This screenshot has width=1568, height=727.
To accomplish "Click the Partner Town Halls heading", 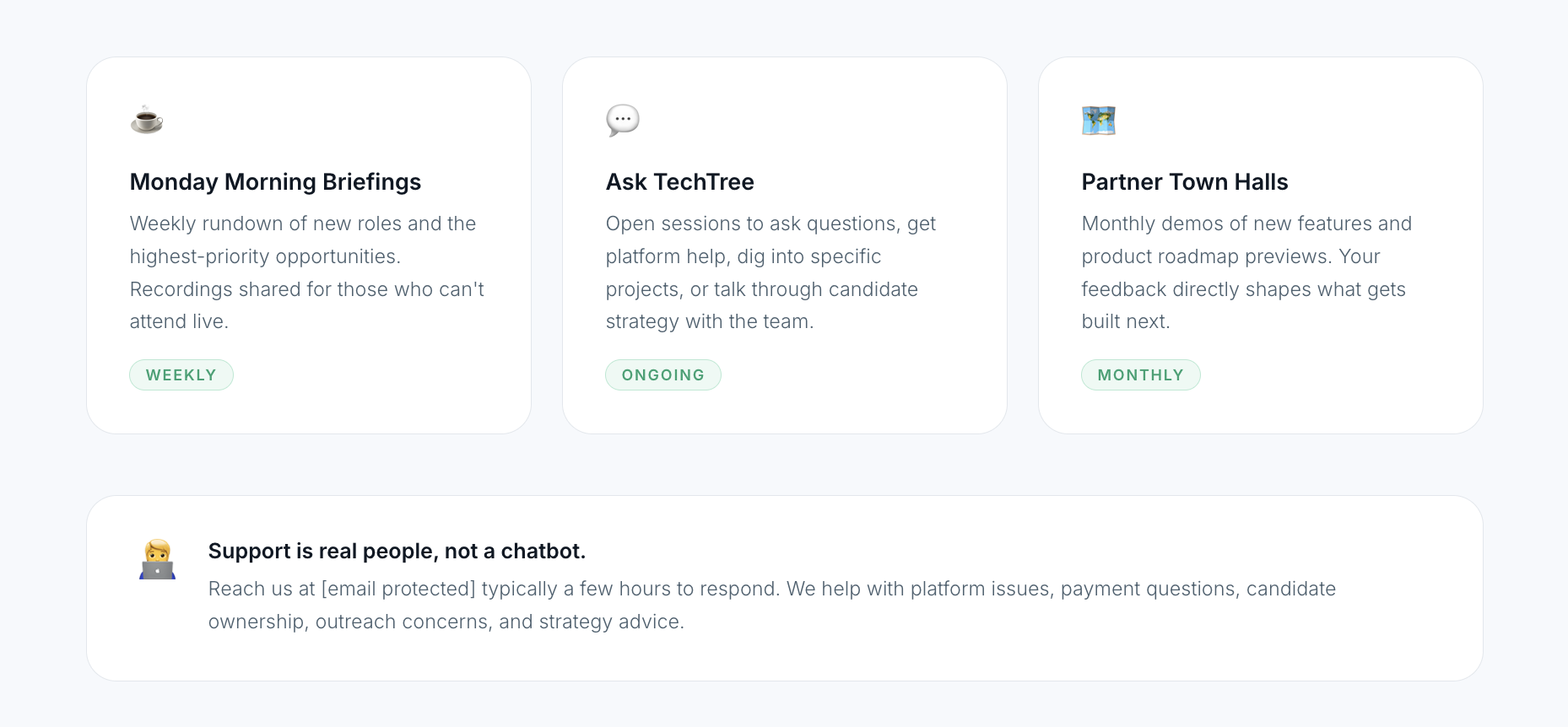I will pyautogui.click(x=1185, y=182).
